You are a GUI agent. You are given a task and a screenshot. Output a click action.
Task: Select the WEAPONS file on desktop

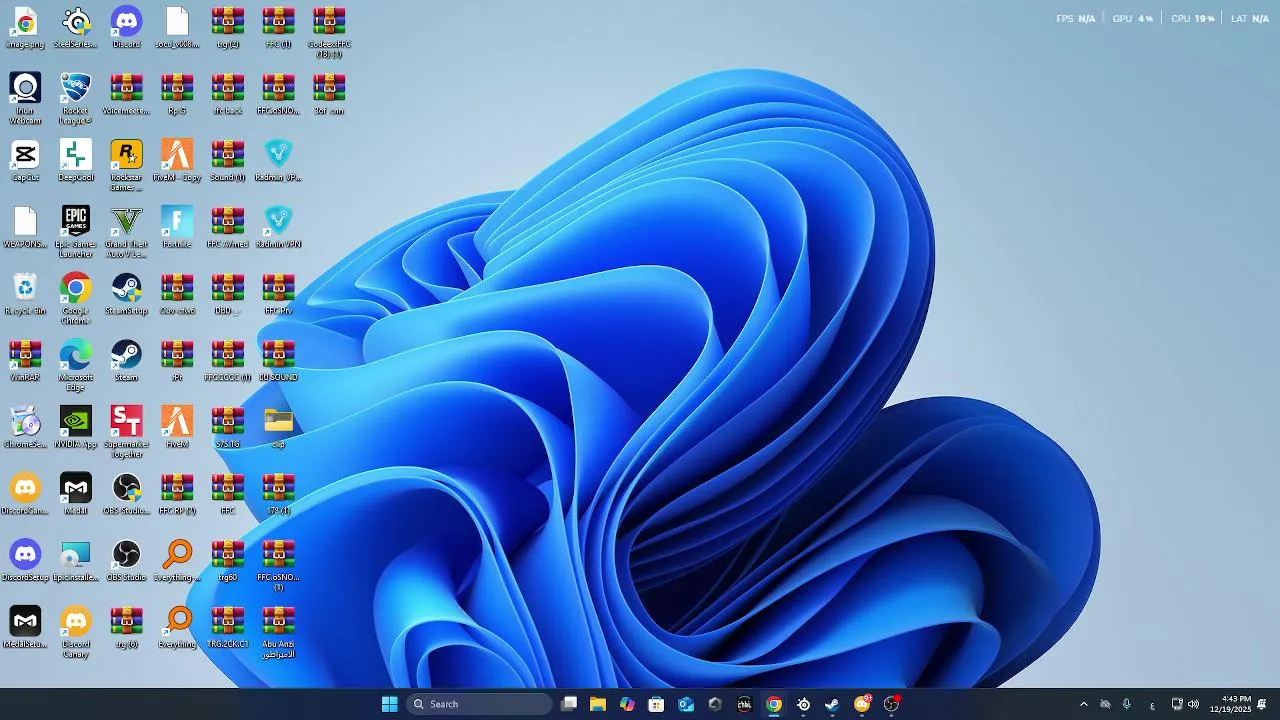tap(25, 227)
